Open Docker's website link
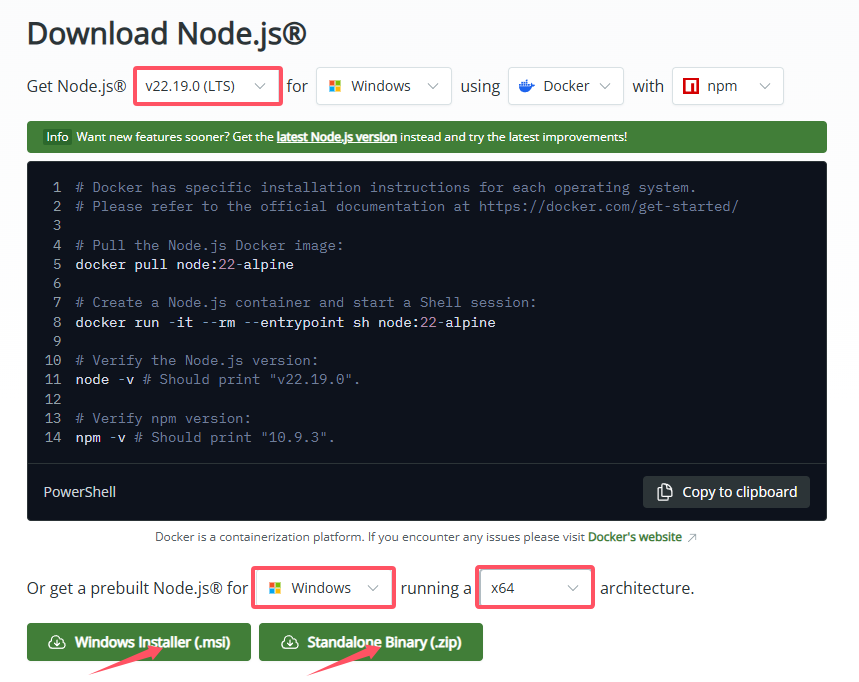Image resolution: width=859 pixels, height=682 pixels. click(635, 537)
